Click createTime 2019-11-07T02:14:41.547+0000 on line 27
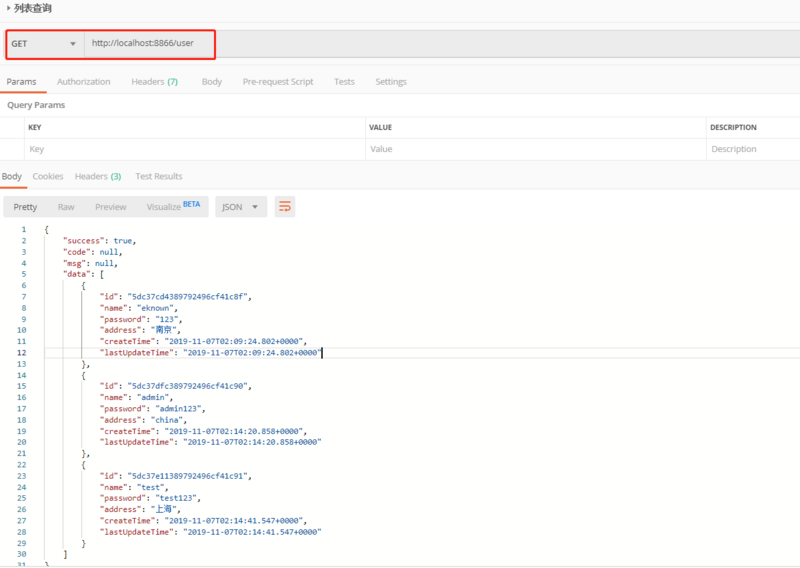 233,521
